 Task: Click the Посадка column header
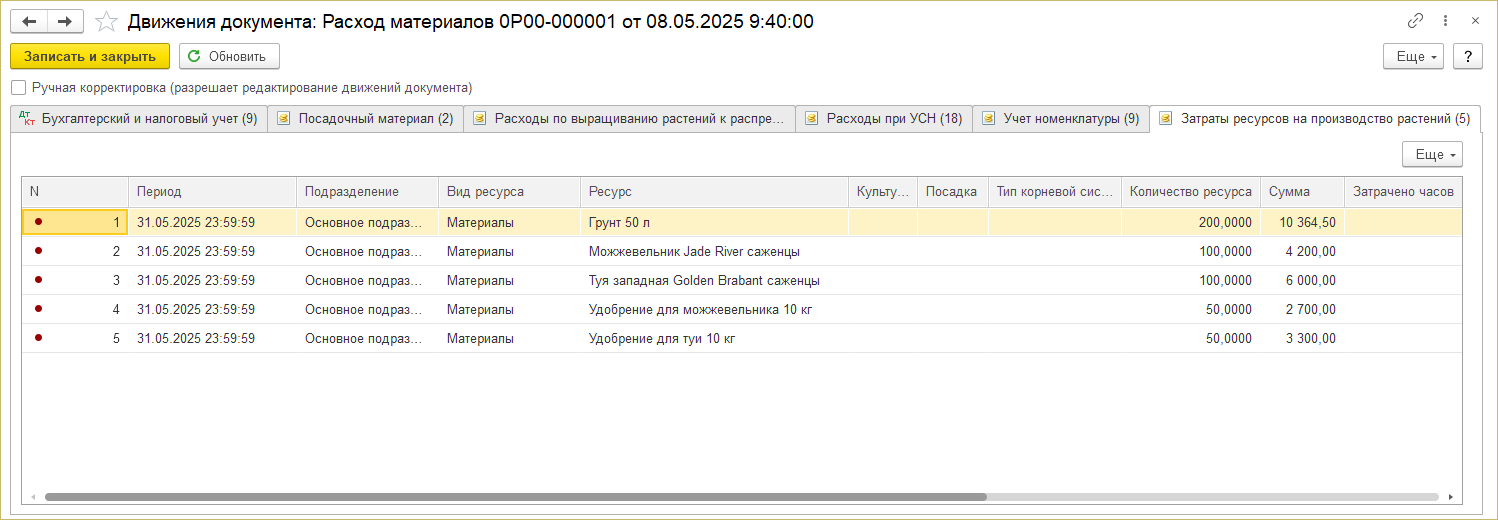952,191
